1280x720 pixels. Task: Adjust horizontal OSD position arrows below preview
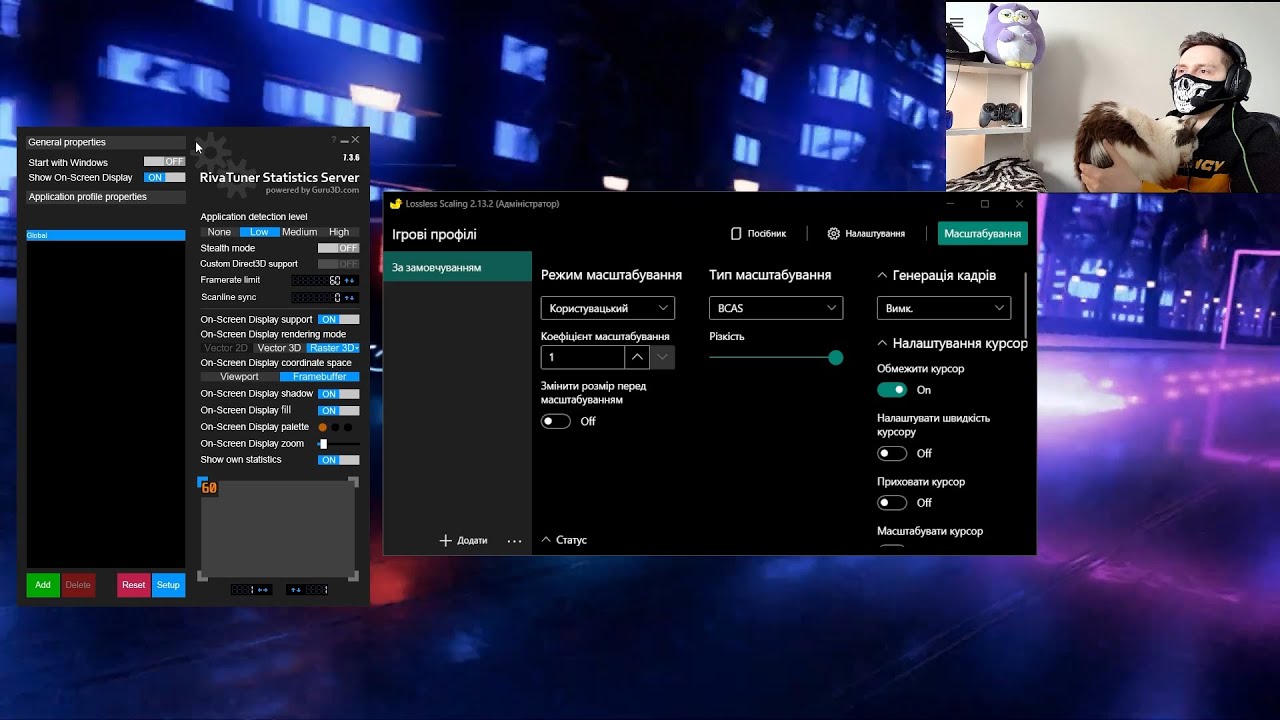tap(263, 590)
